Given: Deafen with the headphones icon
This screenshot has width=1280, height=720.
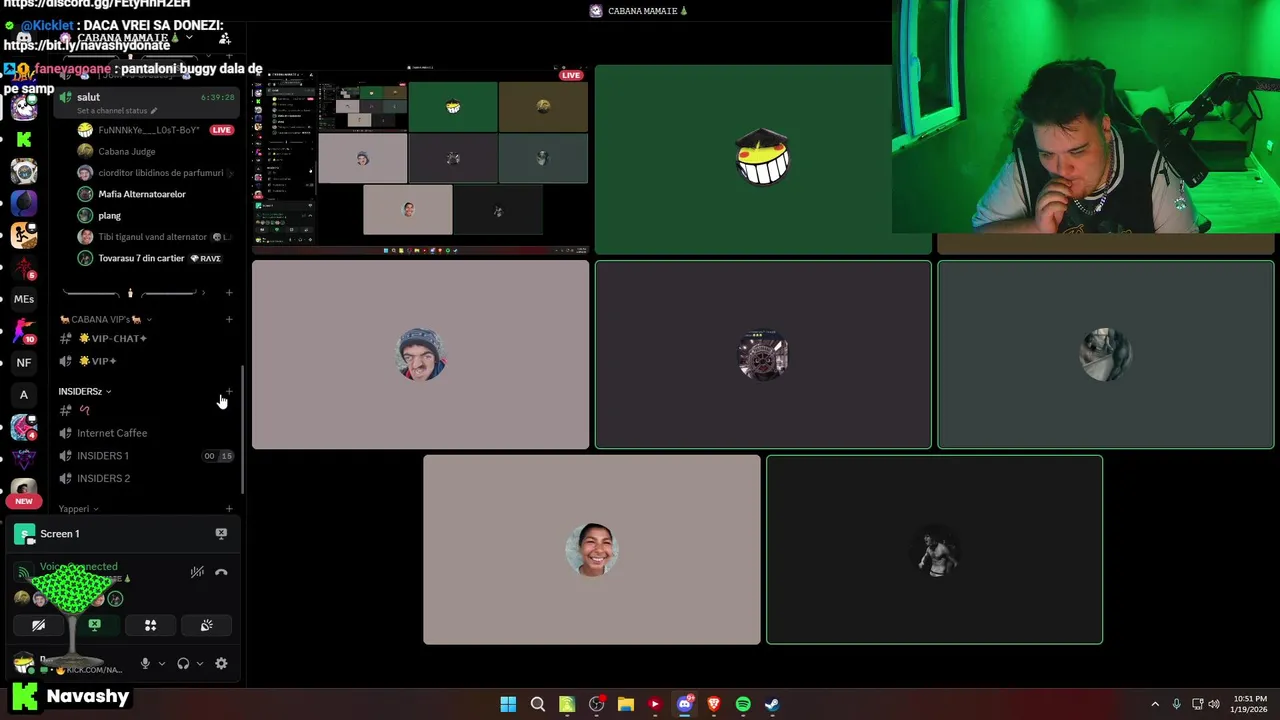Looking at the screenshot, I should 183,663.
